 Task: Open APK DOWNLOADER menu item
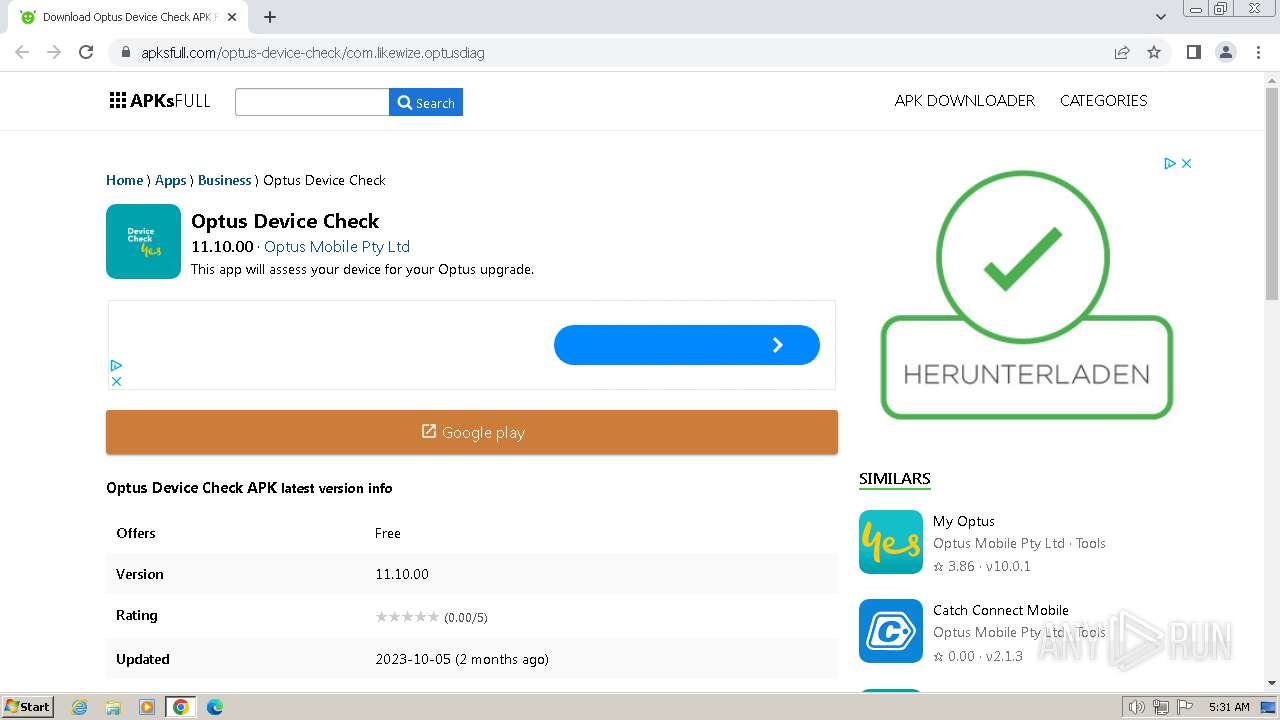tap(965, 100)
